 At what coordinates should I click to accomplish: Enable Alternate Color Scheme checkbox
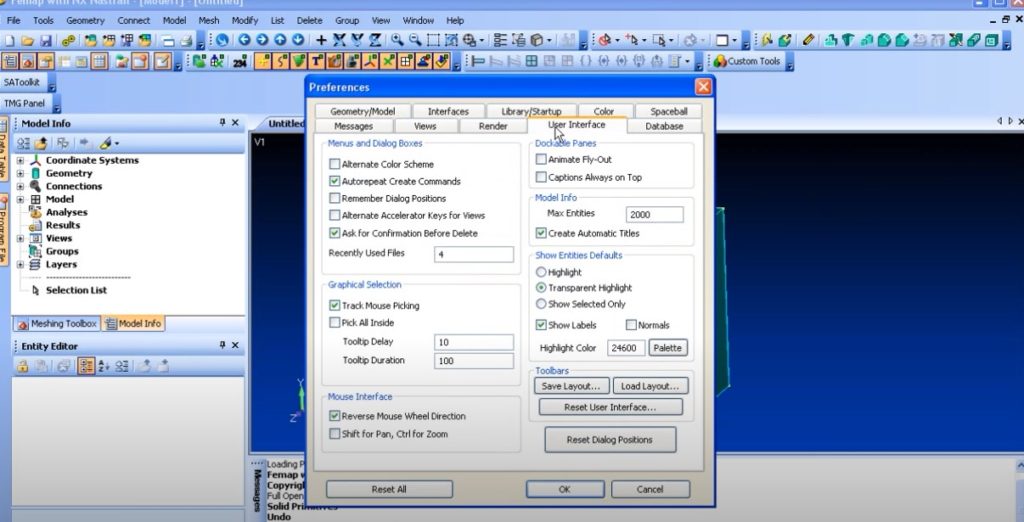pyautogui.click(x=335, y=164)
